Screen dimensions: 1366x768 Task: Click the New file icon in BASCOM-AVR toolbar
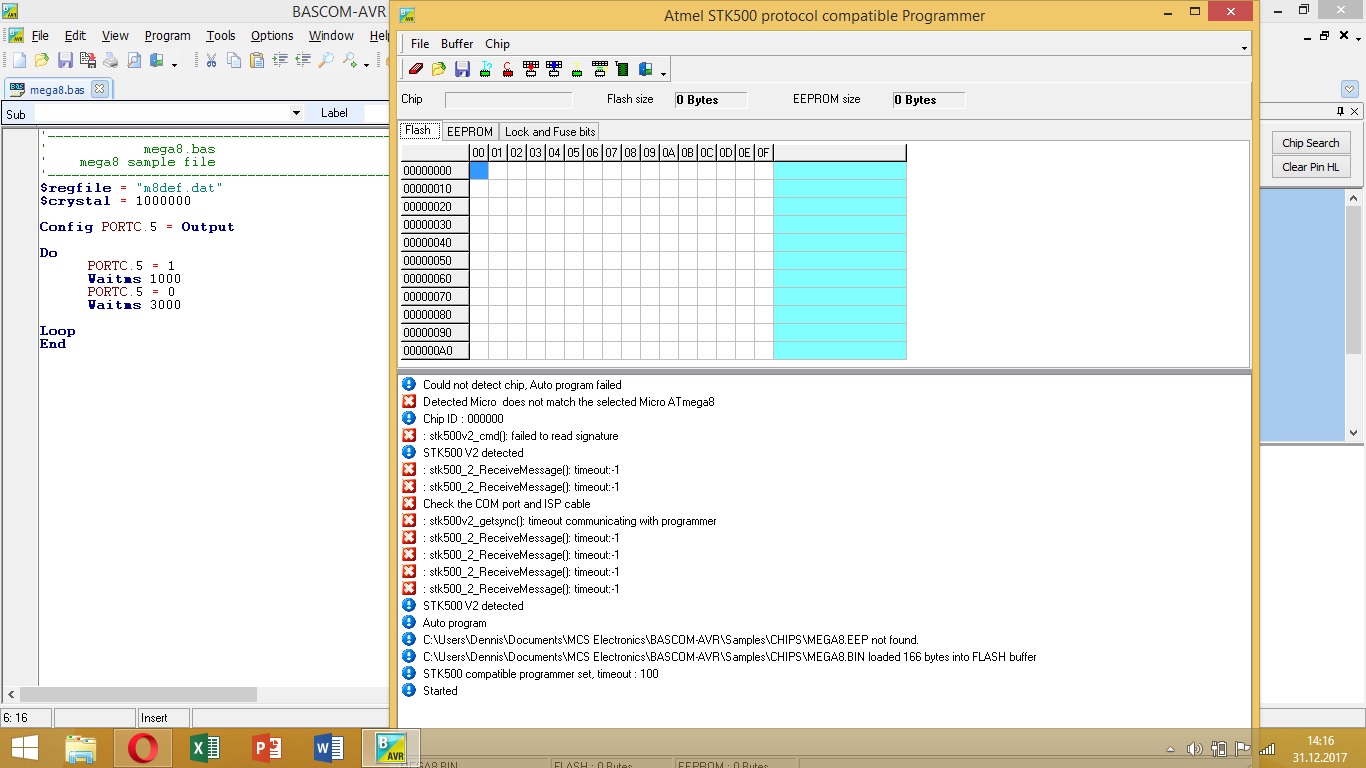click(19, 61)
